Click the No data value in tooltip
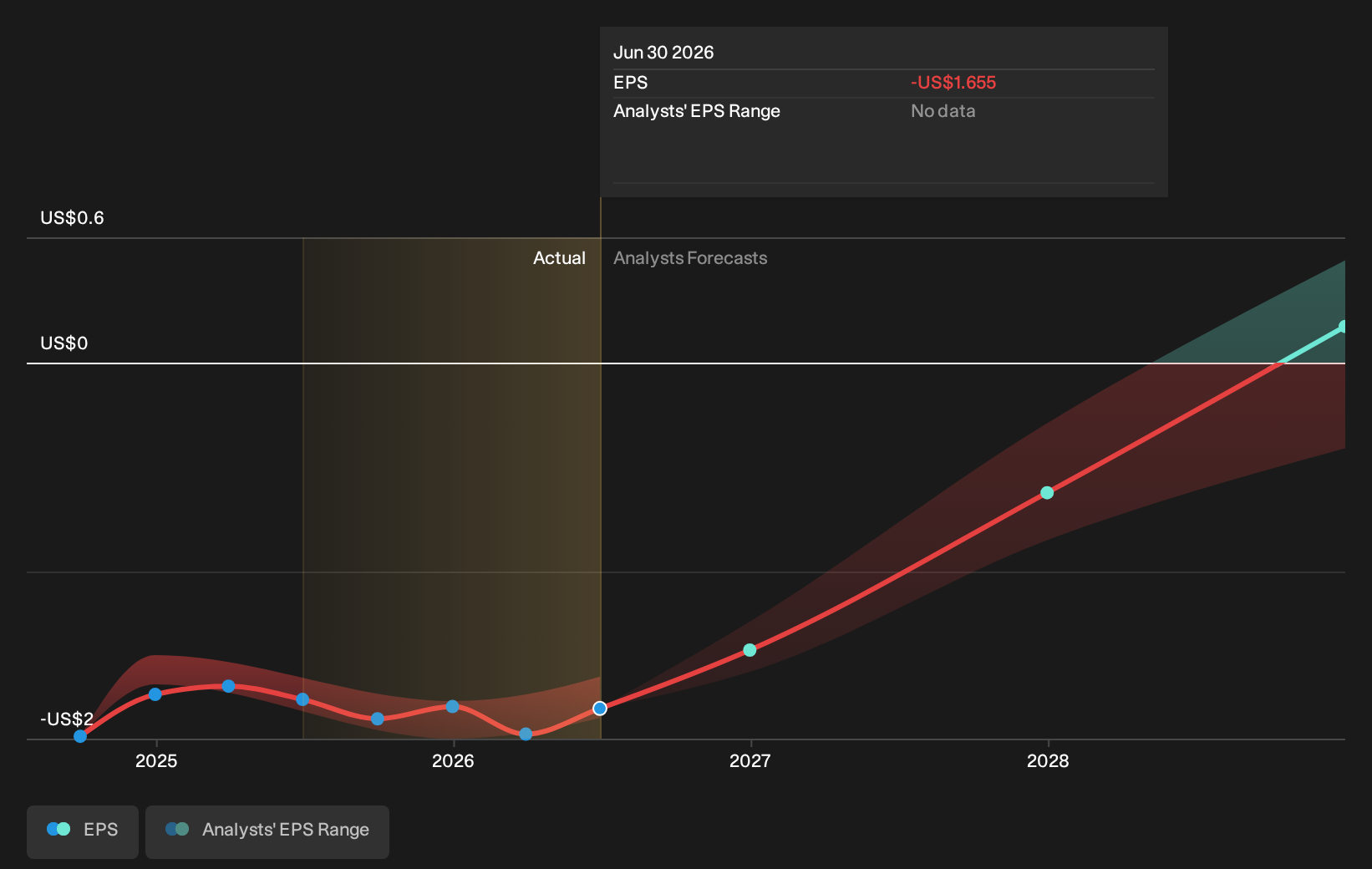This screenshot has width=1372, height=869. [x=943, y=111]
